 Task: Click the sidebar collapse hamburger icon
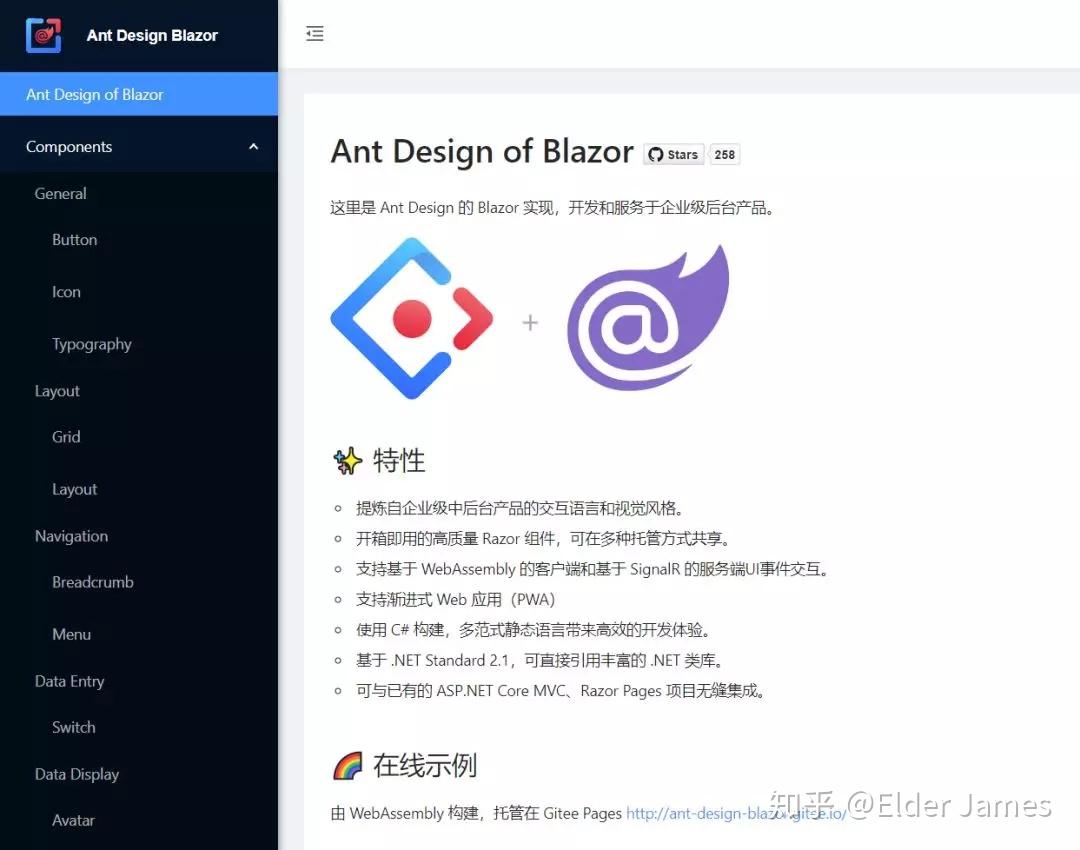(x=315, y=33)
